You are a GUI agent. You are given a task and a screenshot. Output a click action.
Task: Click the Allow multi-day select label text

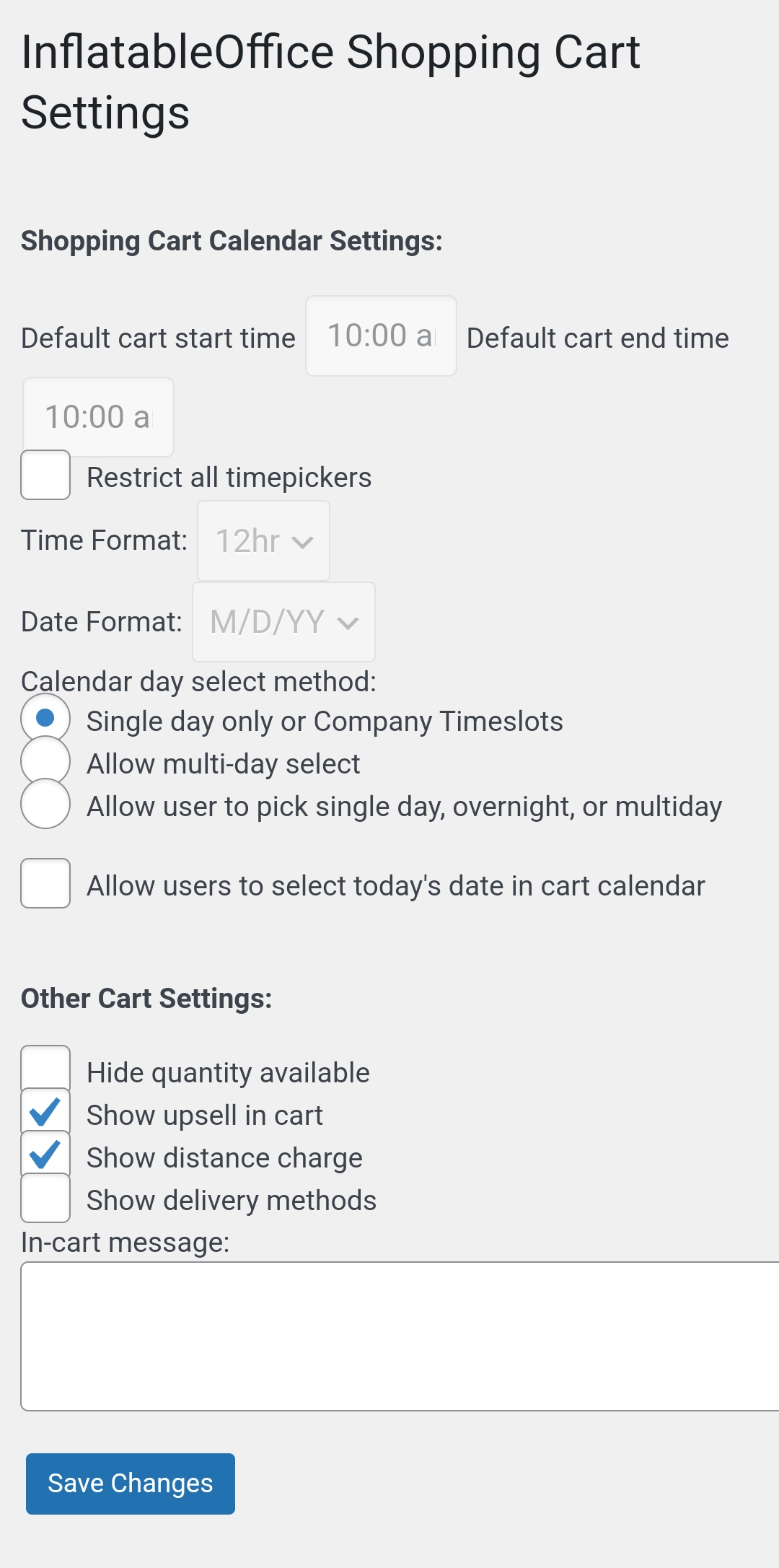(223, 764)
